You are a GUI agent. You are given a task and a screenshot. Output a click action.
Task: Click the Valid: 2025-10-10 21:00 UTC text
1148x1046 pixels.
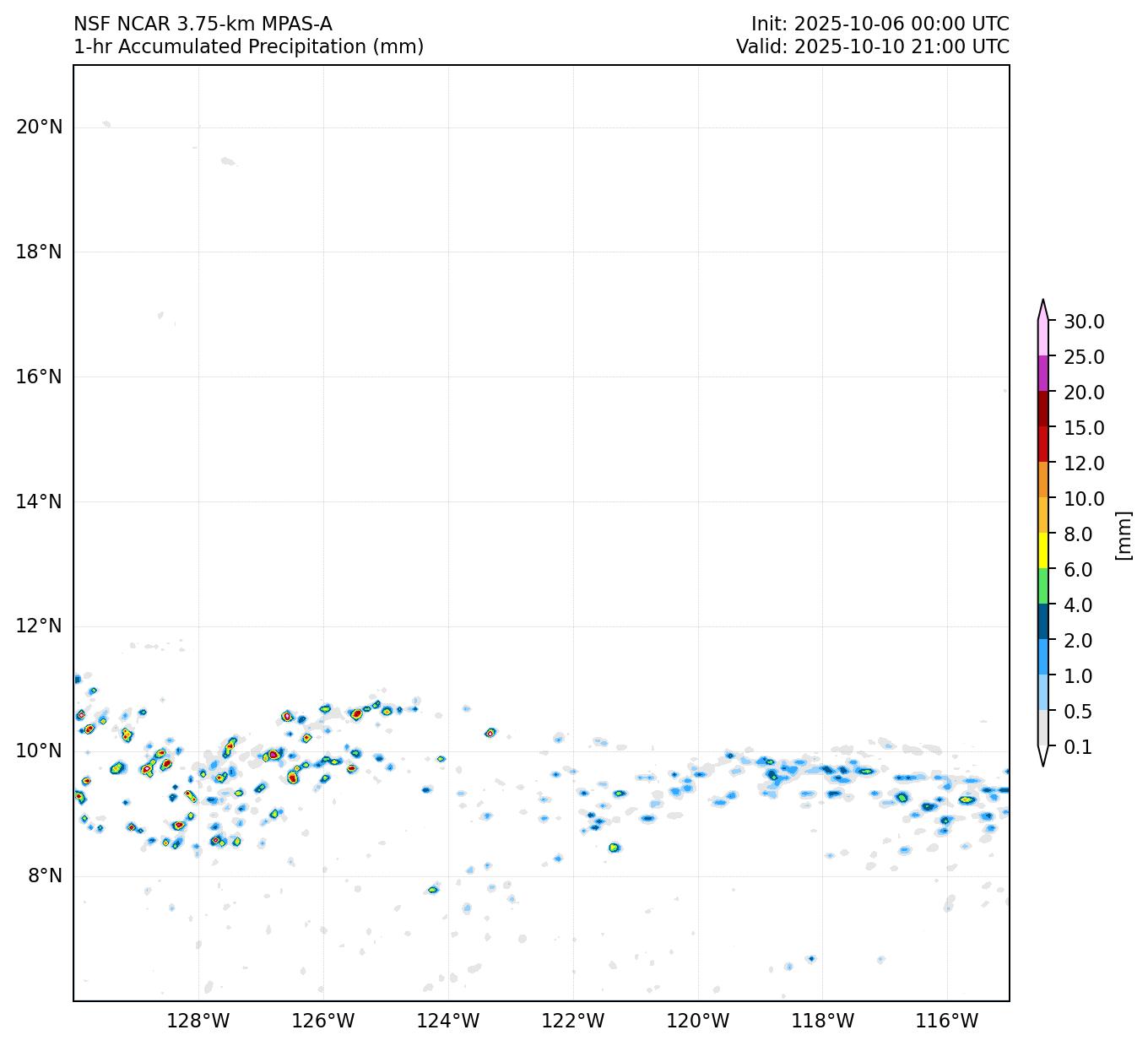[872, 47]
